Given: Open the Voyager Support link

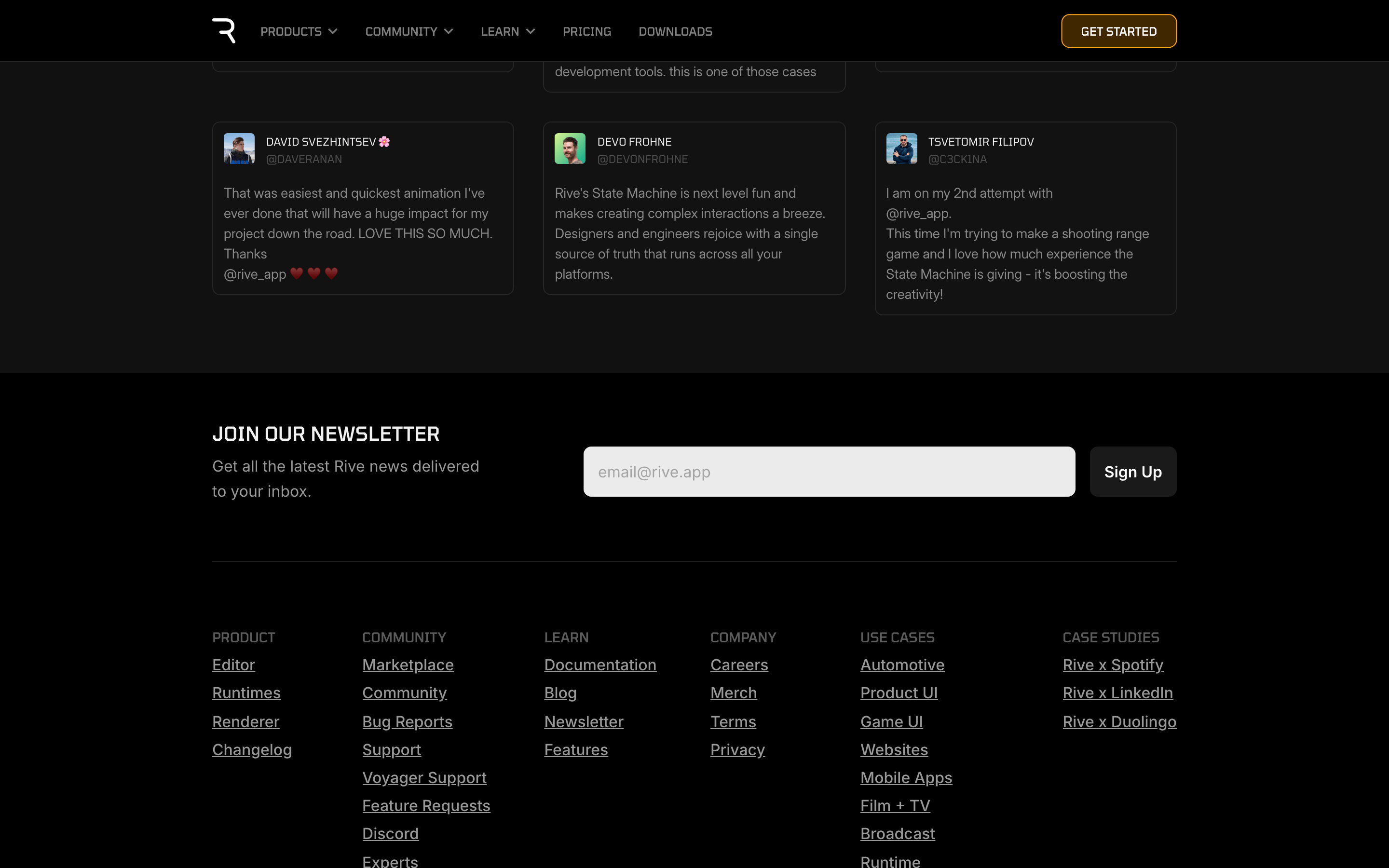Looking at the screenshot, I should (424, 778).
